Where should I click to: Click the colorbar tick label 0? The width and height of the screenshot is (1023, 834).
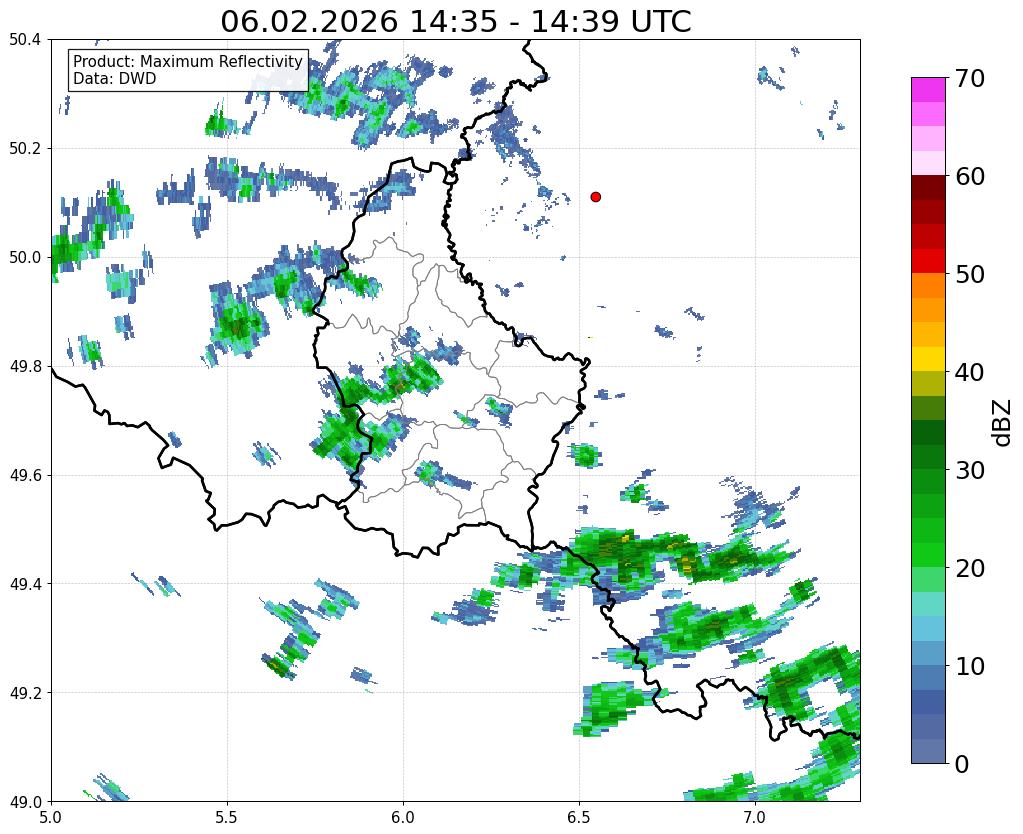click(x=962, y=764)
